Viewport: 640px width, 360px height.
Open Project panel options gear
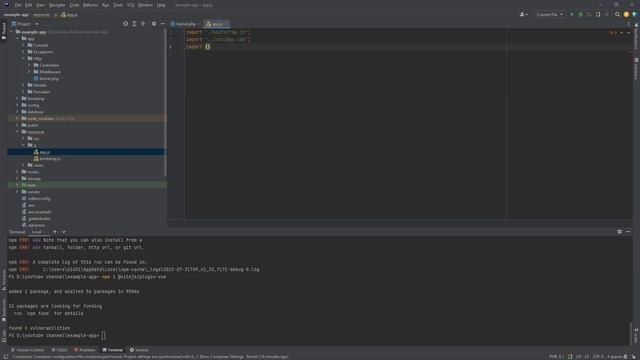pyautogui.click(x=154, y=24)
